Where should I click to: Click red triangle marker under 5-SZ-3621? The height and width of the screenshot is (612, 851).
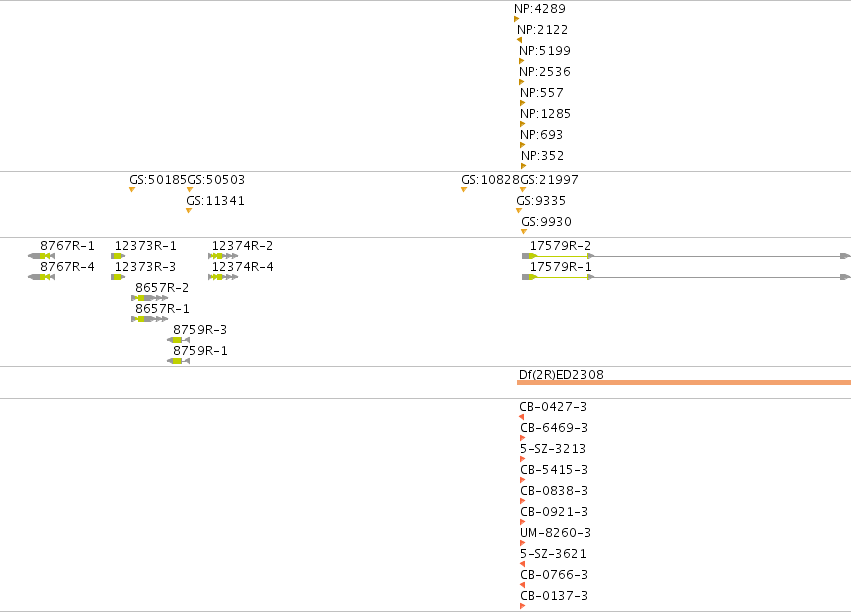[x=523, y=564]
